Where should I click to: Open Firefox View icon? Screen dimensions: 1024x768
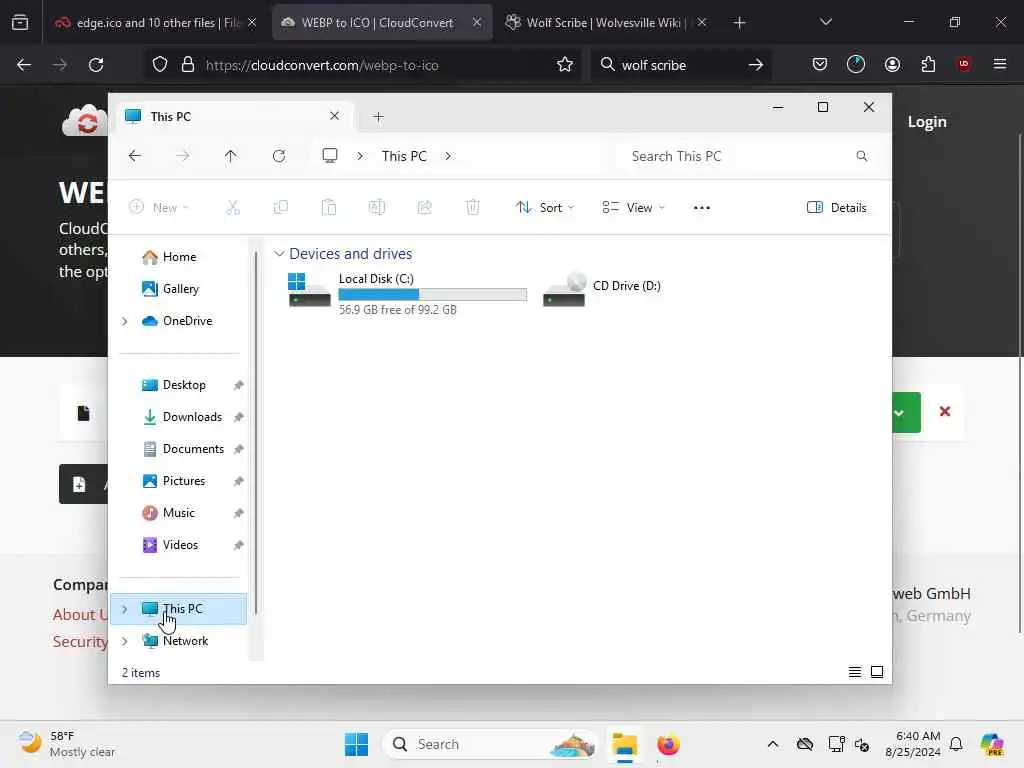[20, 23]
